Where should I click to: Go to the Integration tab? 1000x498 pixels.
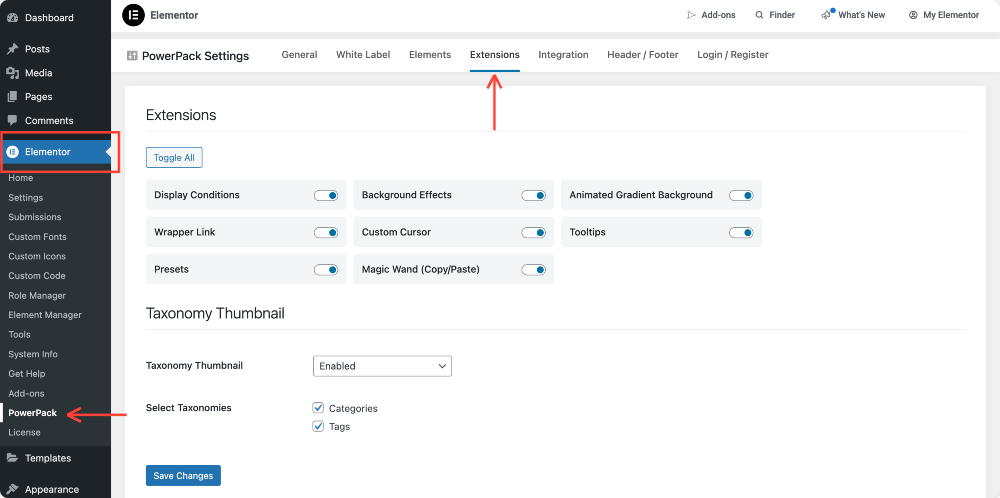coord(563,55)
